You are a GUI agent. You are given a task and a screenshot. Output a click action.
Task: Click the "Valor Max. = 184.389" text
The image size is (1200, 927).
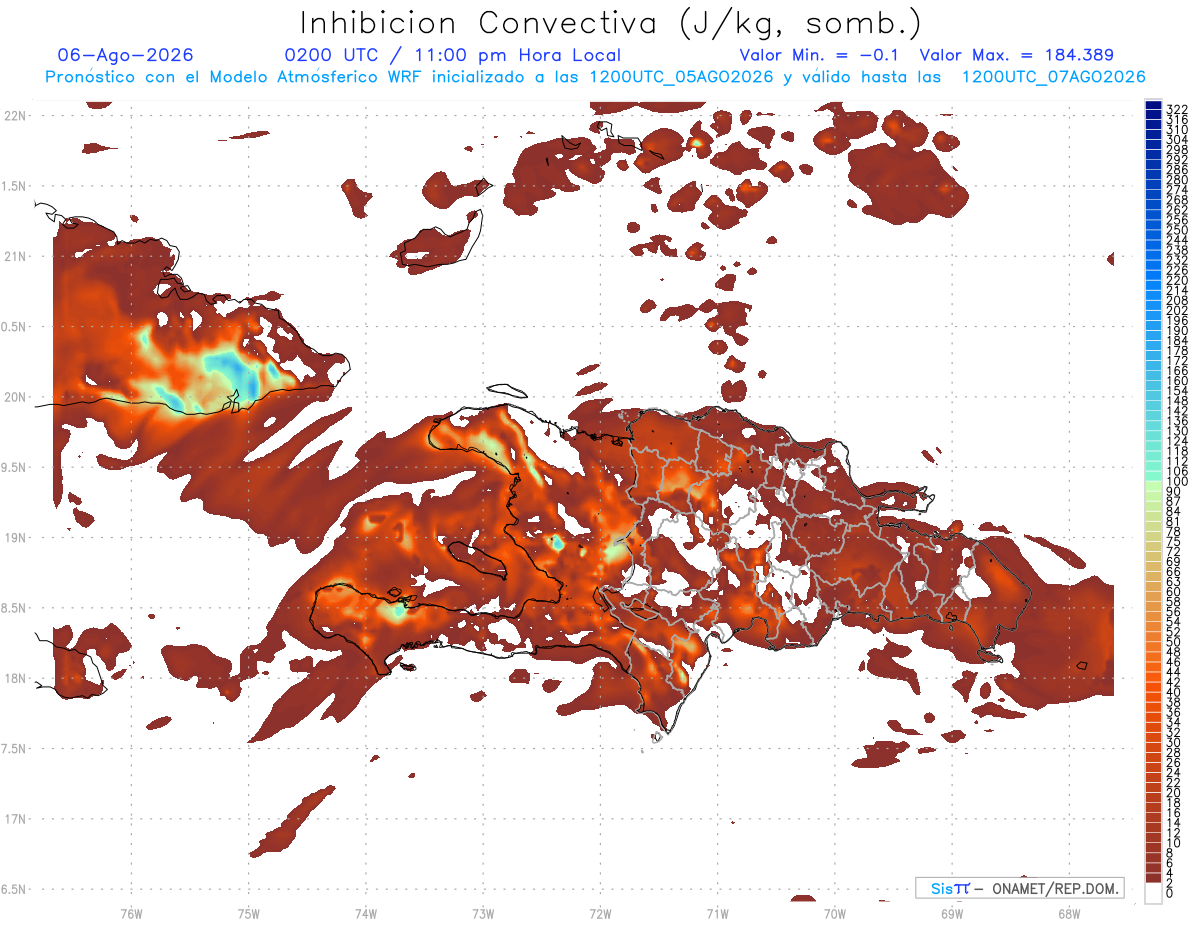click(x=1017, y=55)
